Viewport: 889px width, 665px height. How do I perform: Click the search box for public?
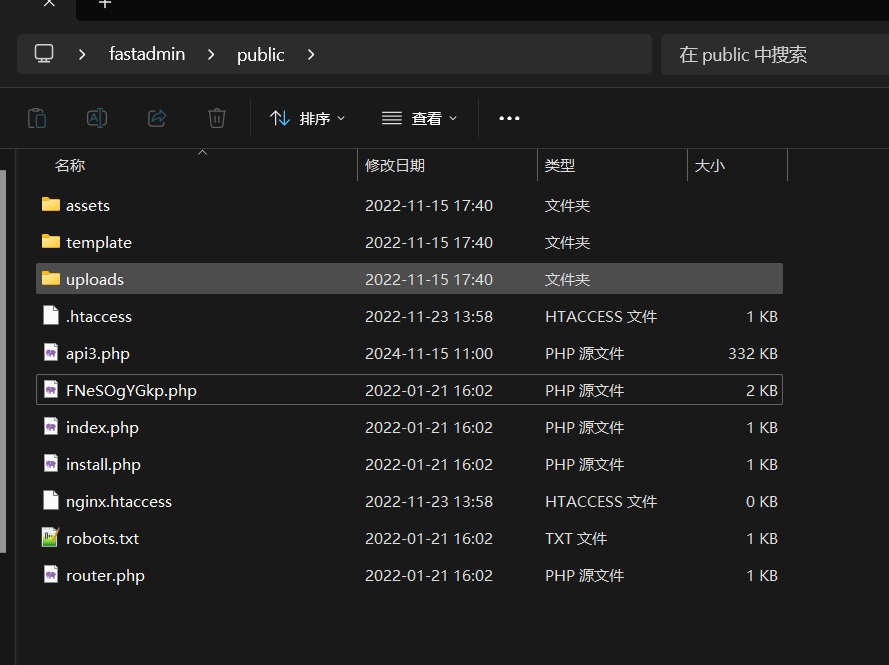pos(770,55)
